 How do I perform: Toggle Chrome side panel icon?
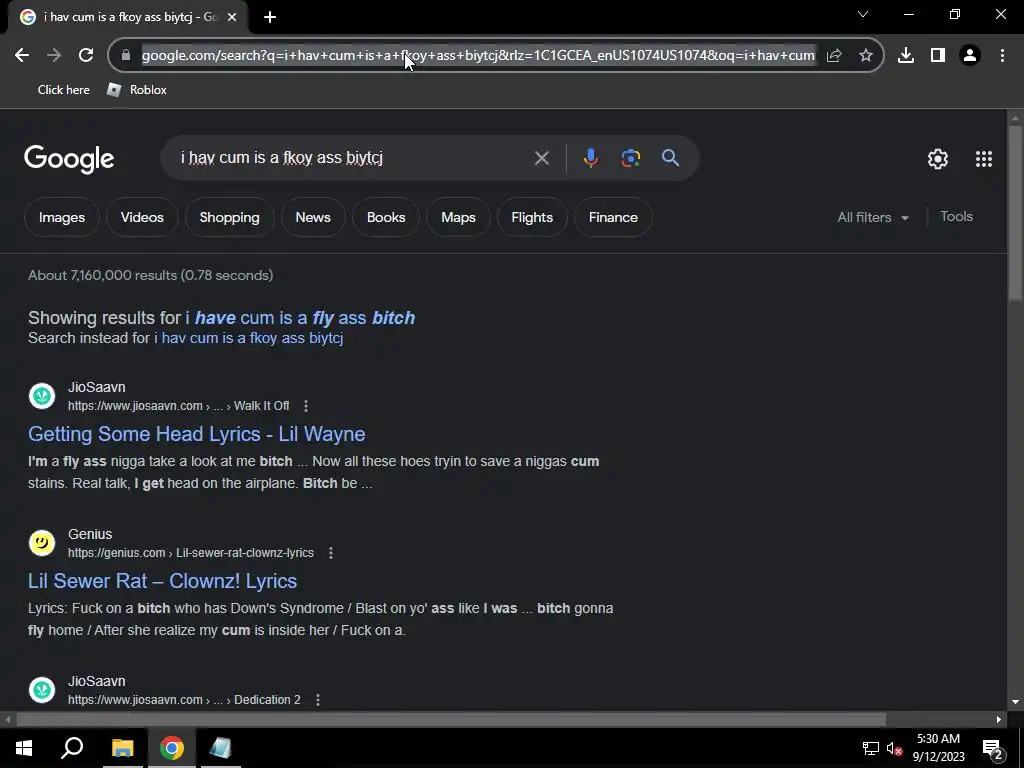coord(938,56)
